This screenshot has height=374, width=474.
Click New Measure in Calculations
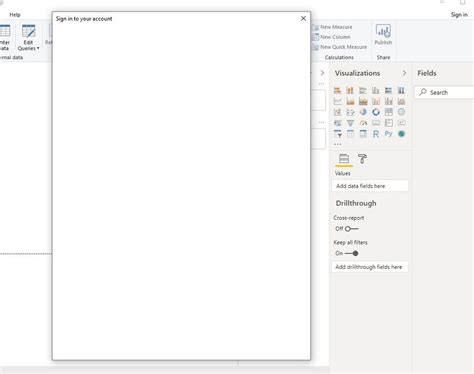tap(333, 27)
